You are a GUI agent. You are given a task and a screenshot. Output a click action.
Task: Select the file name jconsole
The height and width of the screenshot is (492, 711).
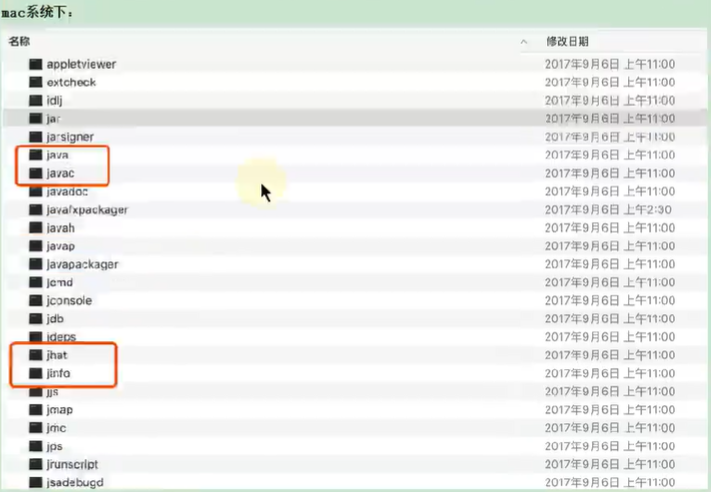point(69,300)
